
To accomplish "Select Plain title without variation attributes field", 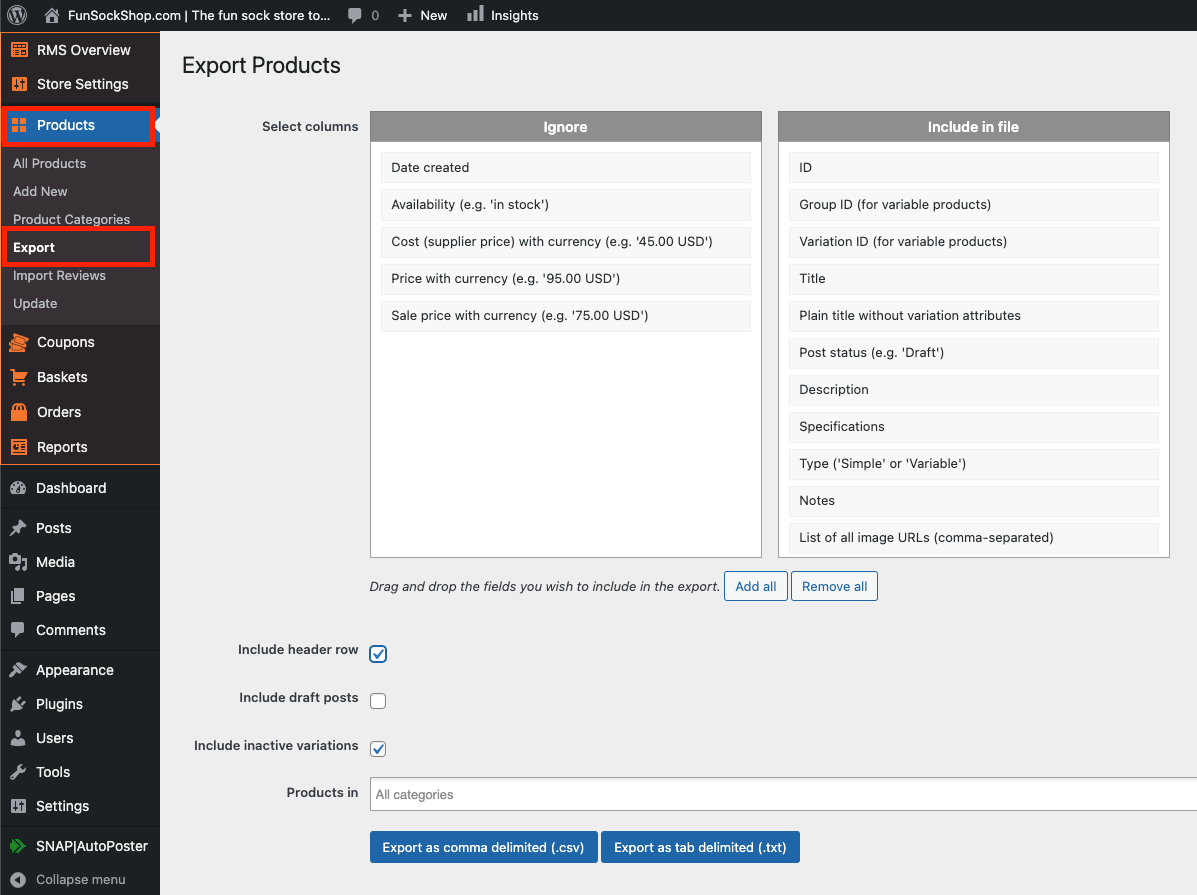I will (973, 316).
